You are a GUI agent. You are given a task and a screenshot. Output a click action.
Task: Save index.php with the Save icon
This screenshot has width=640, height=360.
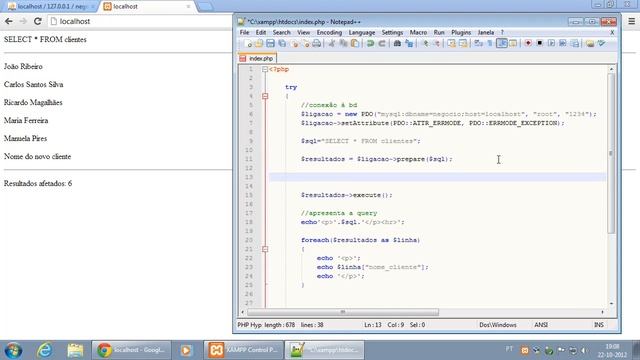click(x=270, y=43)
